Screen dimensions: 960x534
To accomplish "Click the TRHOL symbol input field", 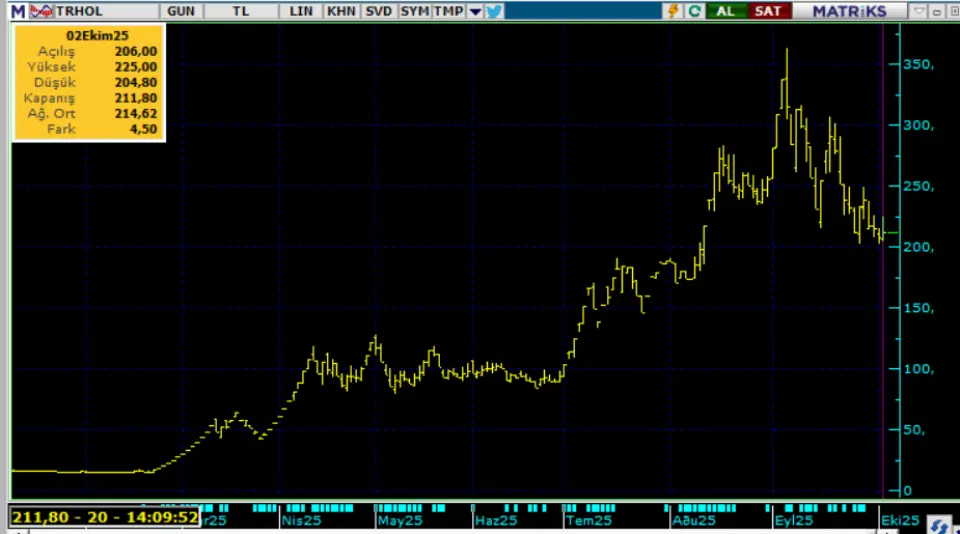I will [x=100, y=11].
